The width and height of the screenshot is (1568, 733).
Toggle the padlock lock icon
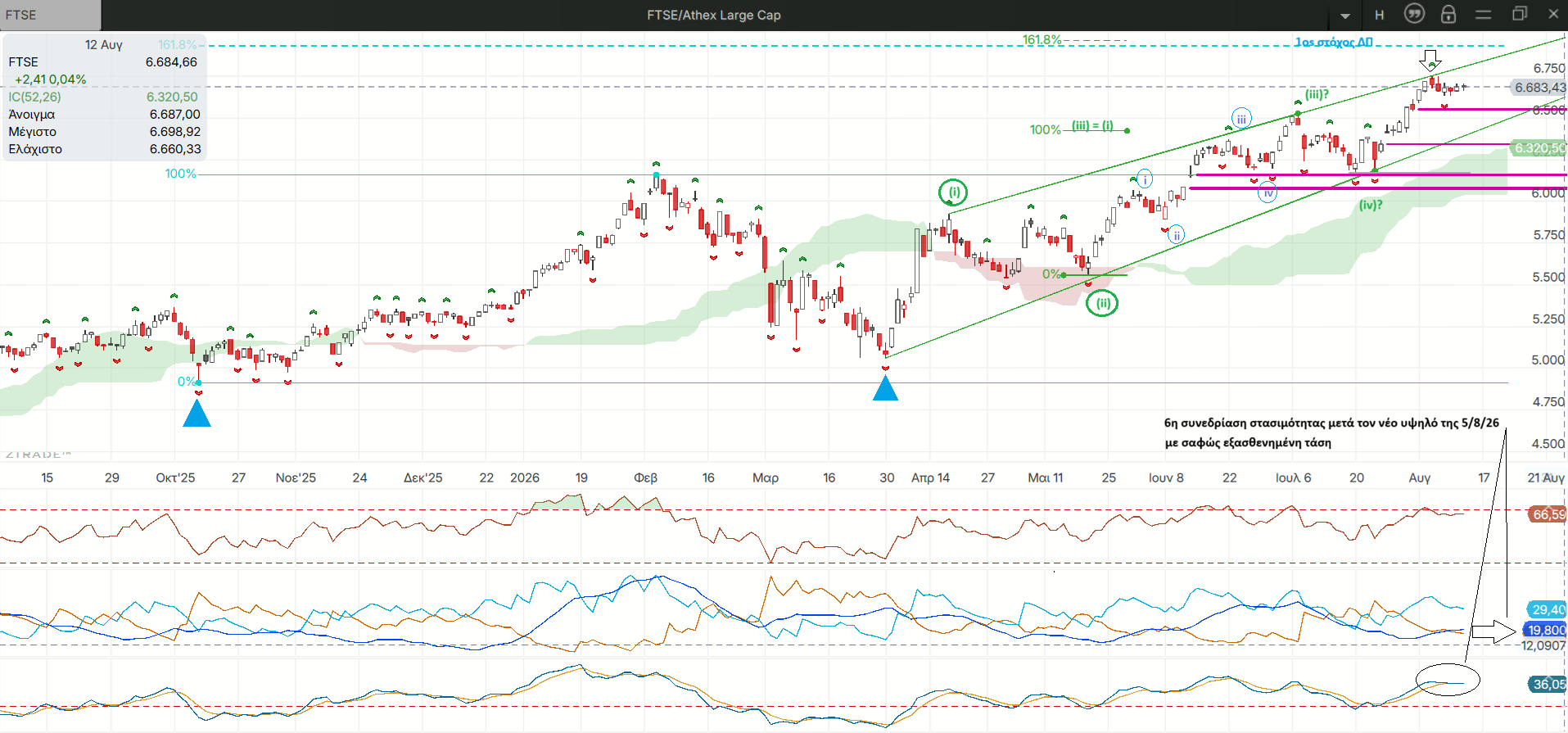pyautogui.click(x=1448, y=14)
